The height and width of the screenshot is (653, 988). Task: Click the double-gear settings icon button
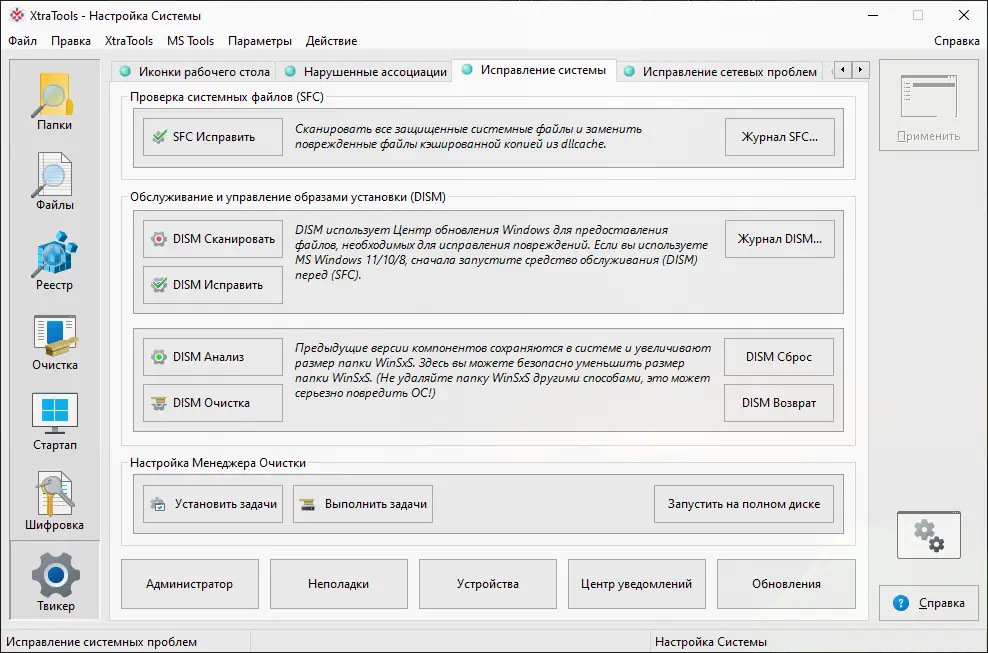[x=929, y=535]
